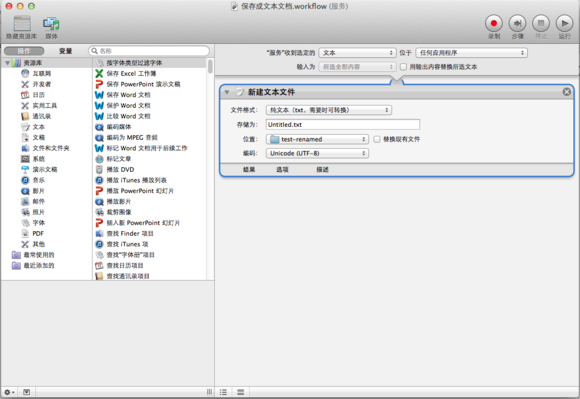Click the 步骤 step button

[x=517, y=23]
